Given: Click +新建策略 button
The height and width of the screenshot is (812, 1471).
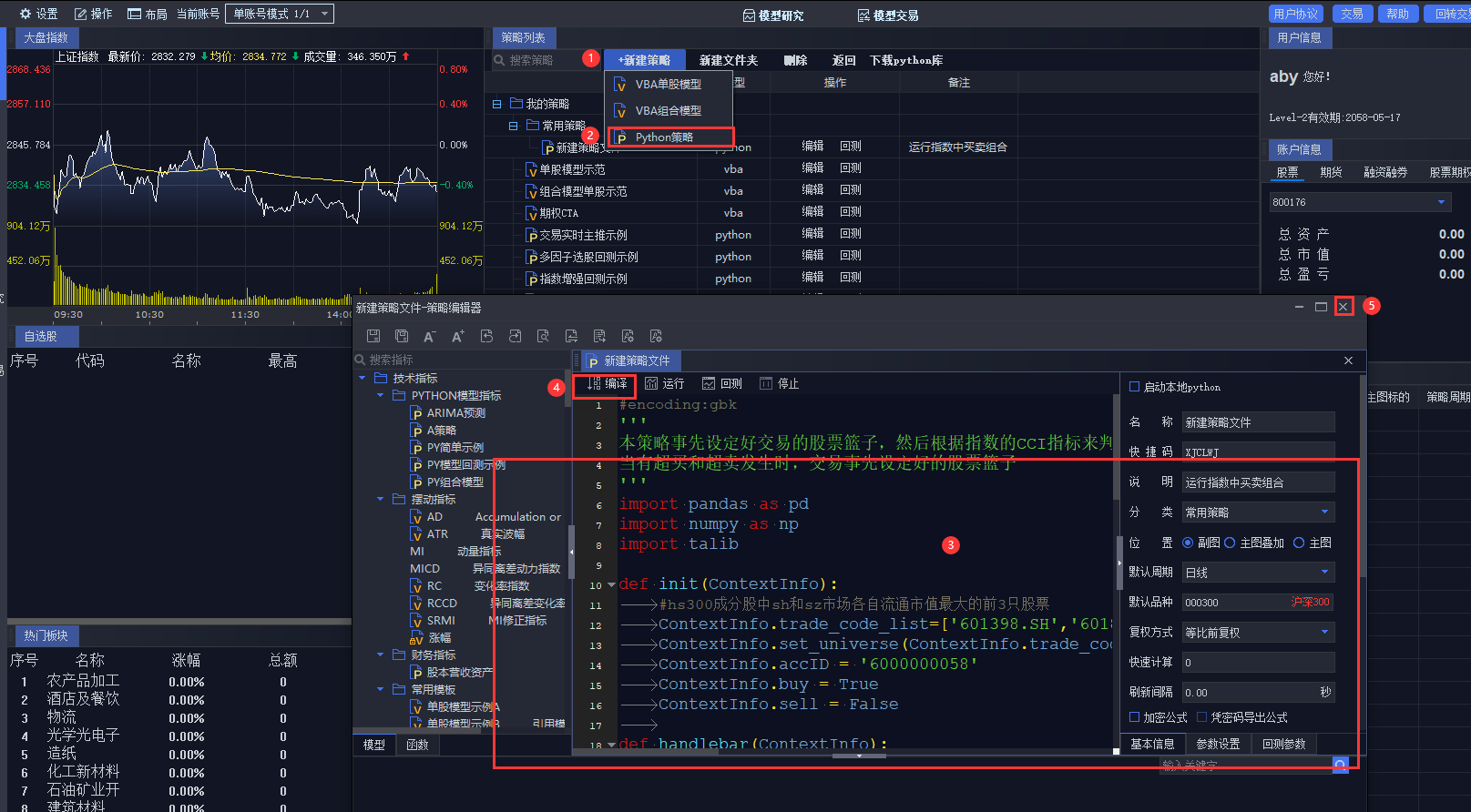Looking at the screenshot, I should pyautogui.click(x=644, y=60).
